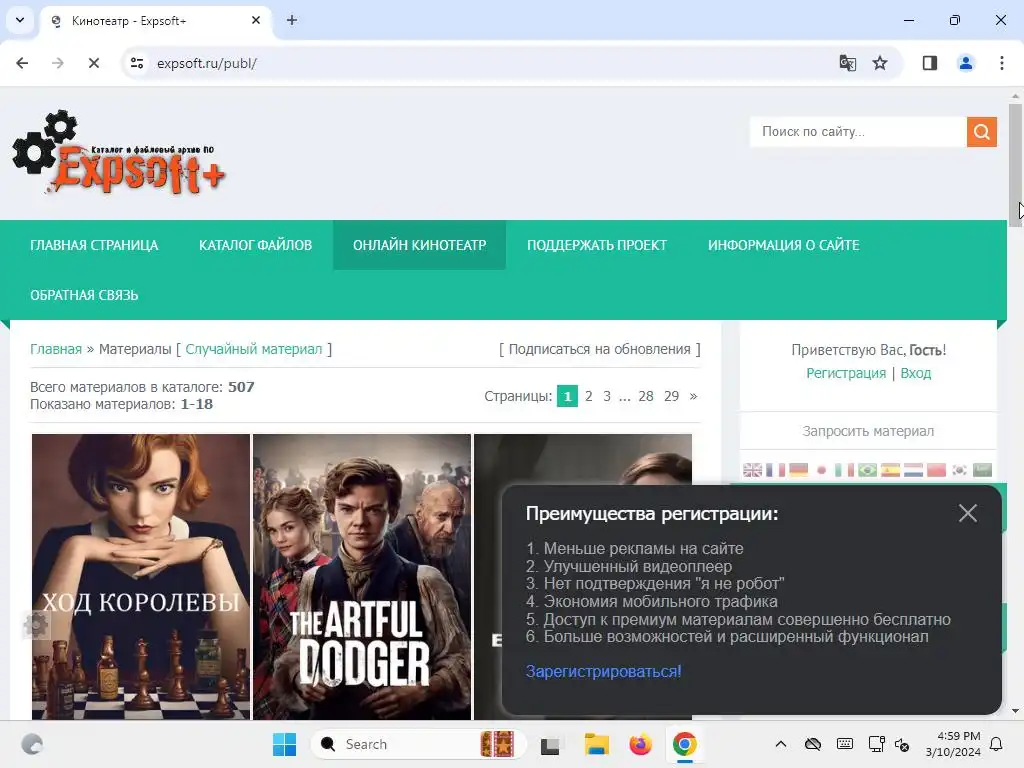Focus the Поиск по сайту search field
Image resolution: width=1024 pixels, height=768 pixels.
pos(858,132)
